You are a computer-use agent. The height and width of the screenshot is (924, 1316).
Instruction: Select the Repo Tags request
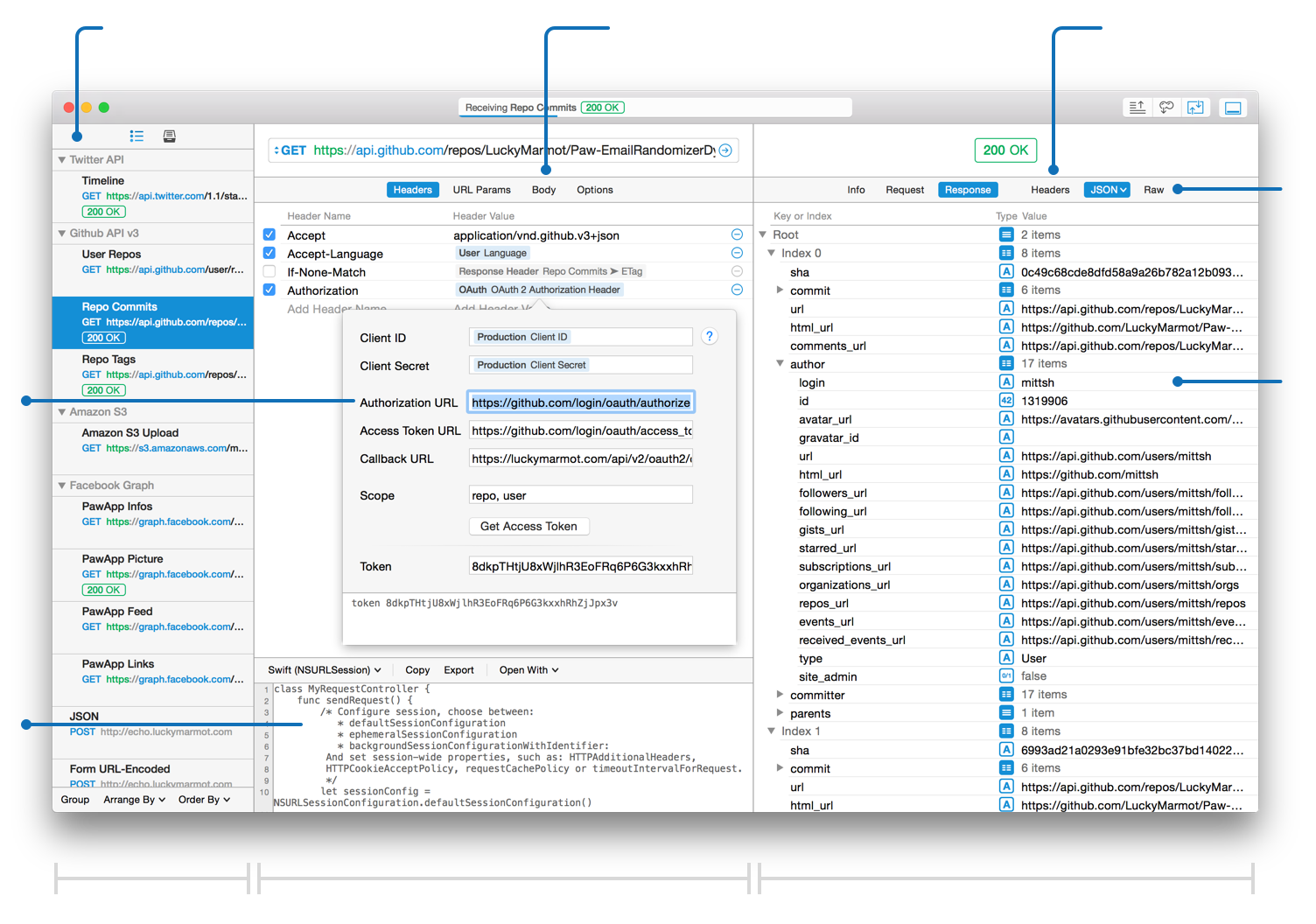pyautogui.click(x=153, y=375)
